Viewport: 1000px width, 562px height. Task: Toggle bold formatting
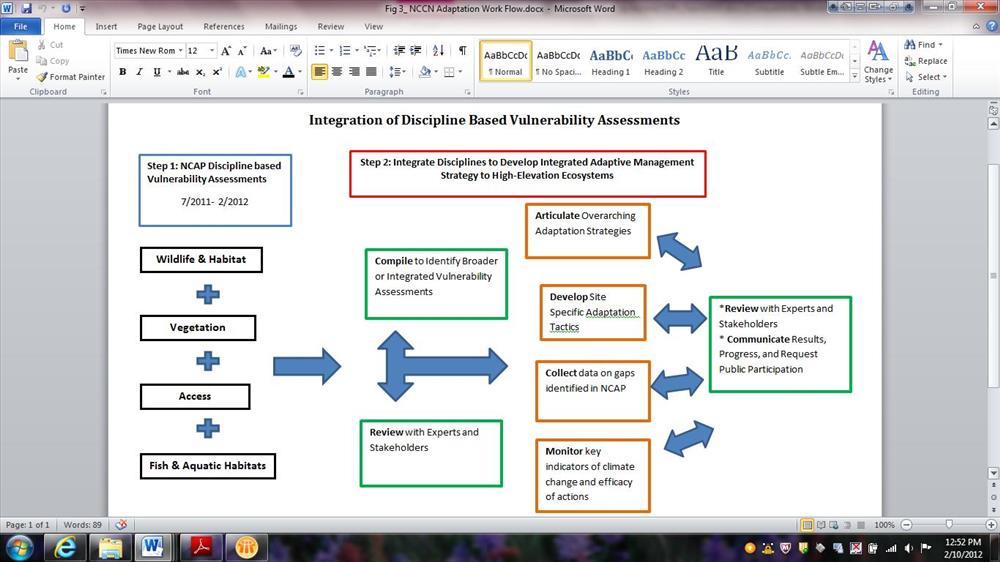122,72
